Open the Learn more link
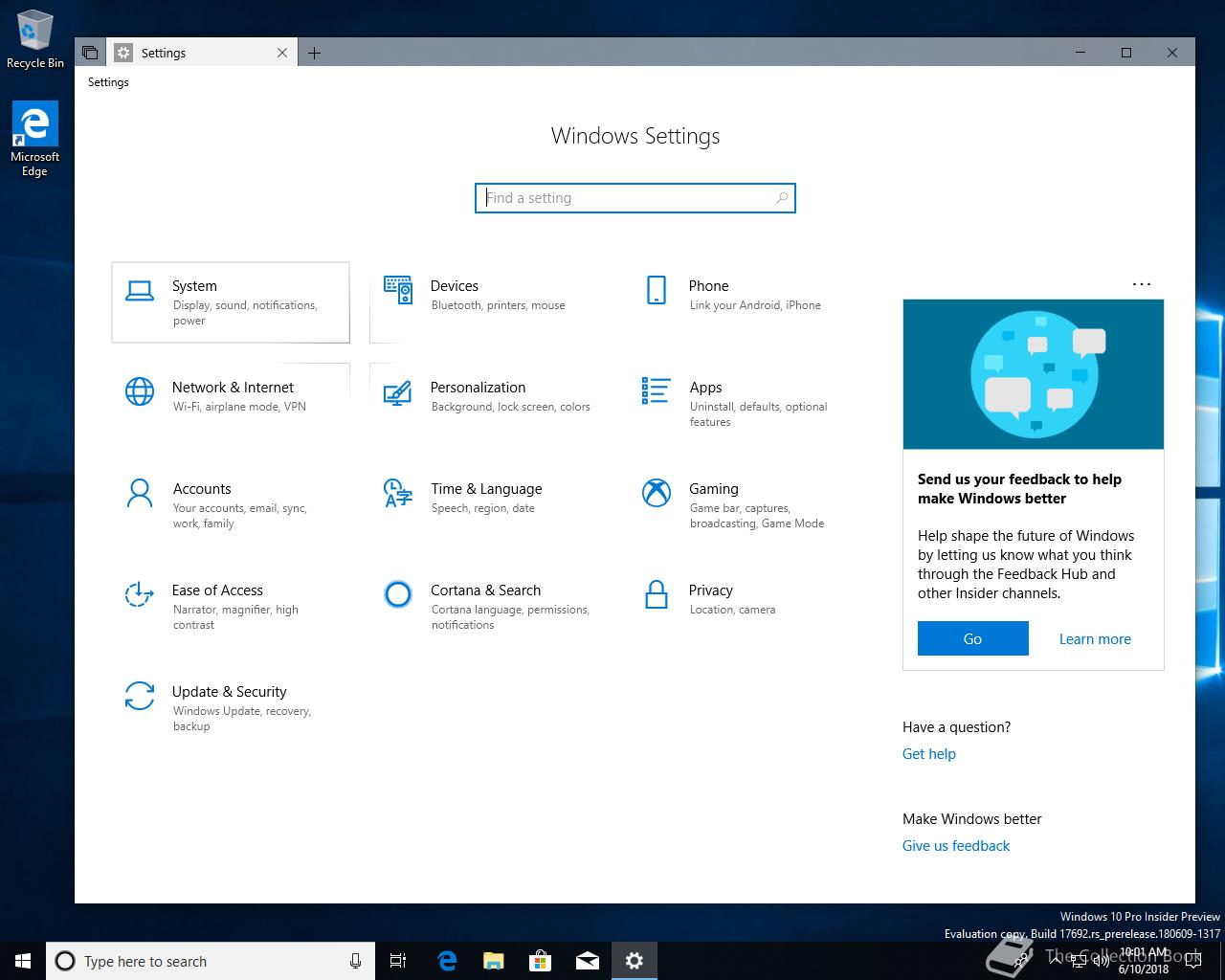The height and width of the screenshot is (980, 1225). coord(1095,639)
